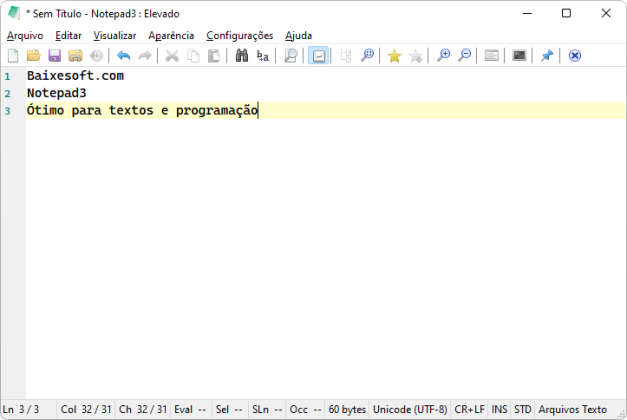Click on the text line Notepad3
The height and width of the screenshot is (420, 627).
pyautogui.click(x=57, y=93)
